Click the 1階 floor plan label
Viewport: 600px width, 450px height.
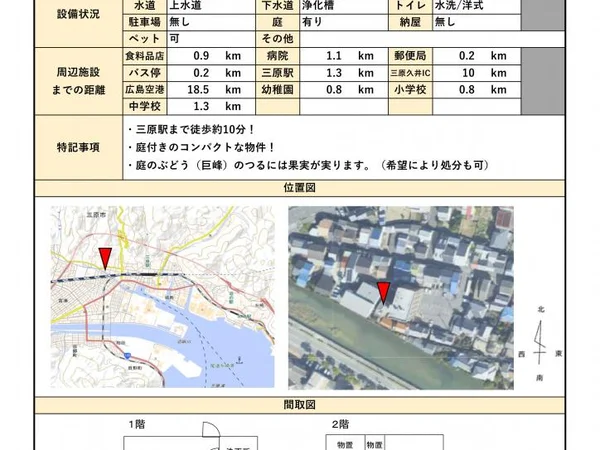(x=137, y=424)
